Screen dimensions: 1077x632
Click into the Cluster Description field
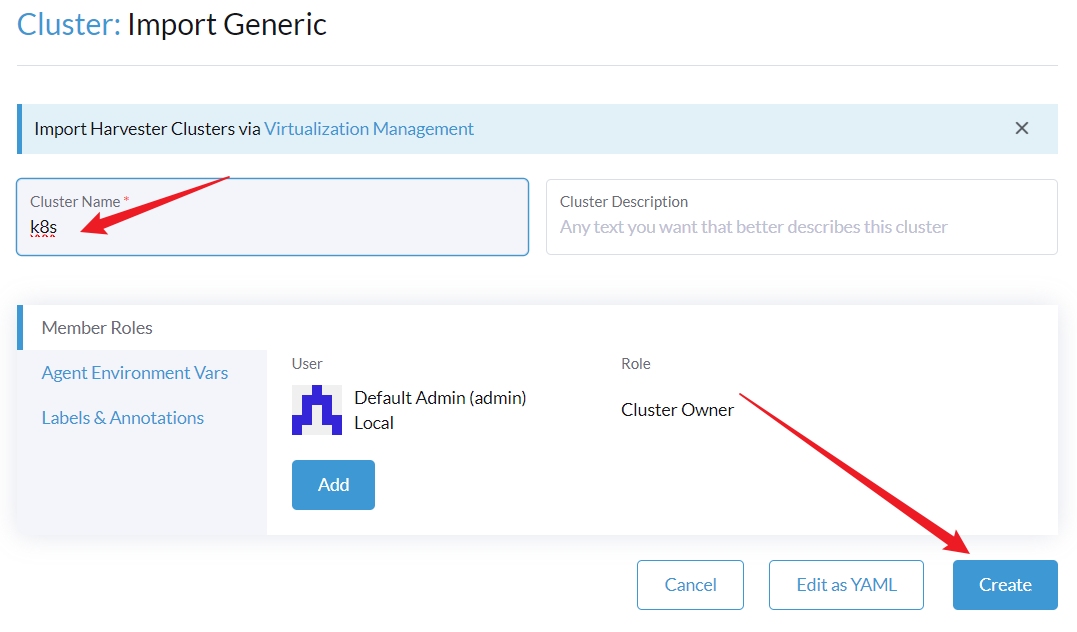(801, 227)
